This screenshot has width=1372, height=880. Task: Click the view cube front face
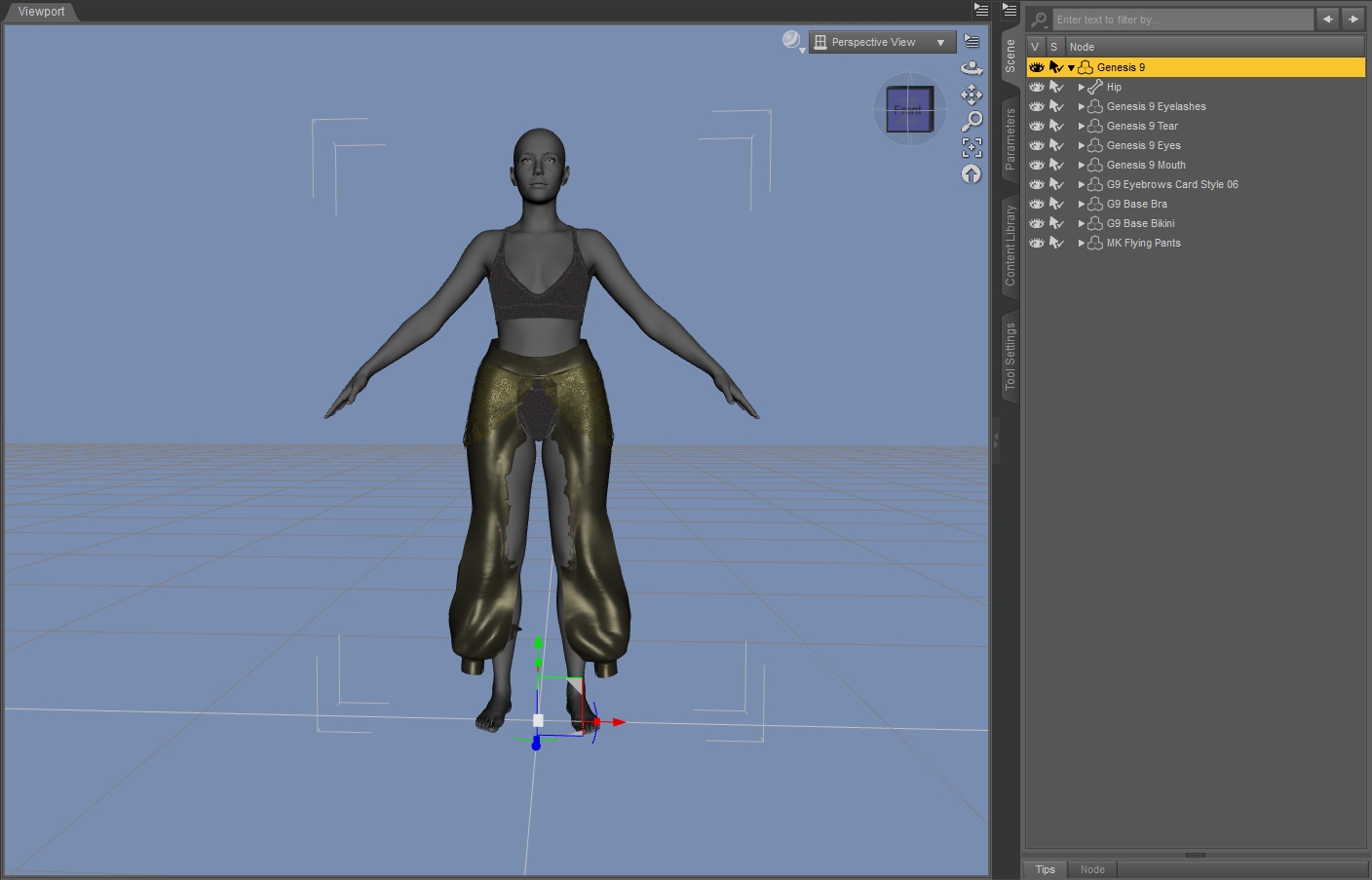coord(909,109)
